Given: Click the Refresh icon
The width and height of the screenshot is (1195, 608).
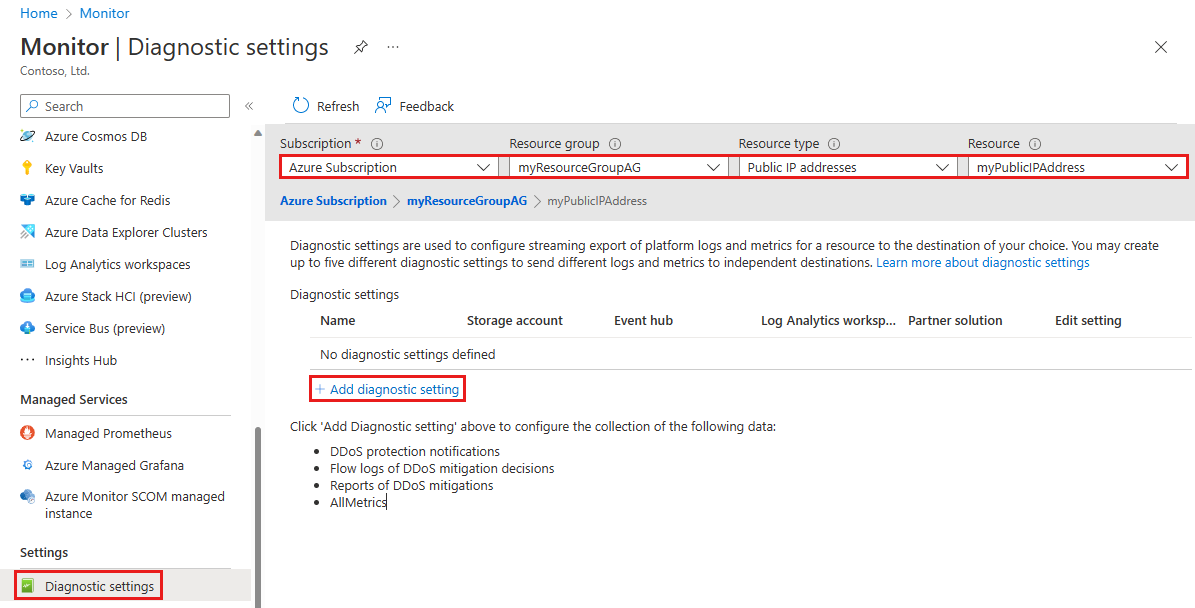Looking at the screenshot, I should click(324, 105).
